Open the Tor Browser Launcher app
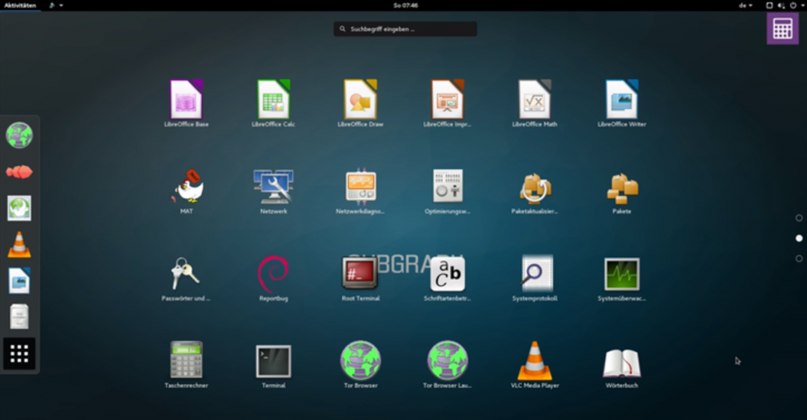Viewport: 807px width, 420px height. tap(447, 364)
